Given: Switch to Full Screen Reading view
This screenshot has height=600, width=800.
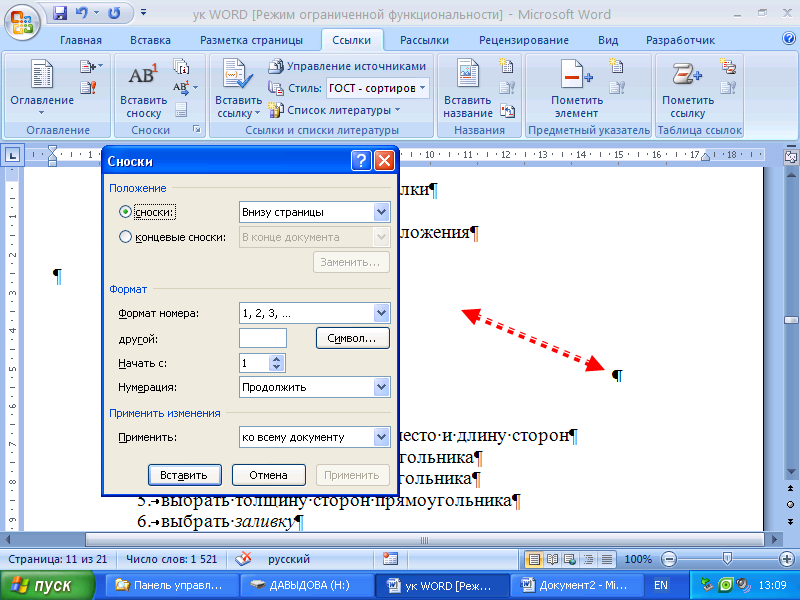Looking at the screenshot, I should (x=552, y=559).
